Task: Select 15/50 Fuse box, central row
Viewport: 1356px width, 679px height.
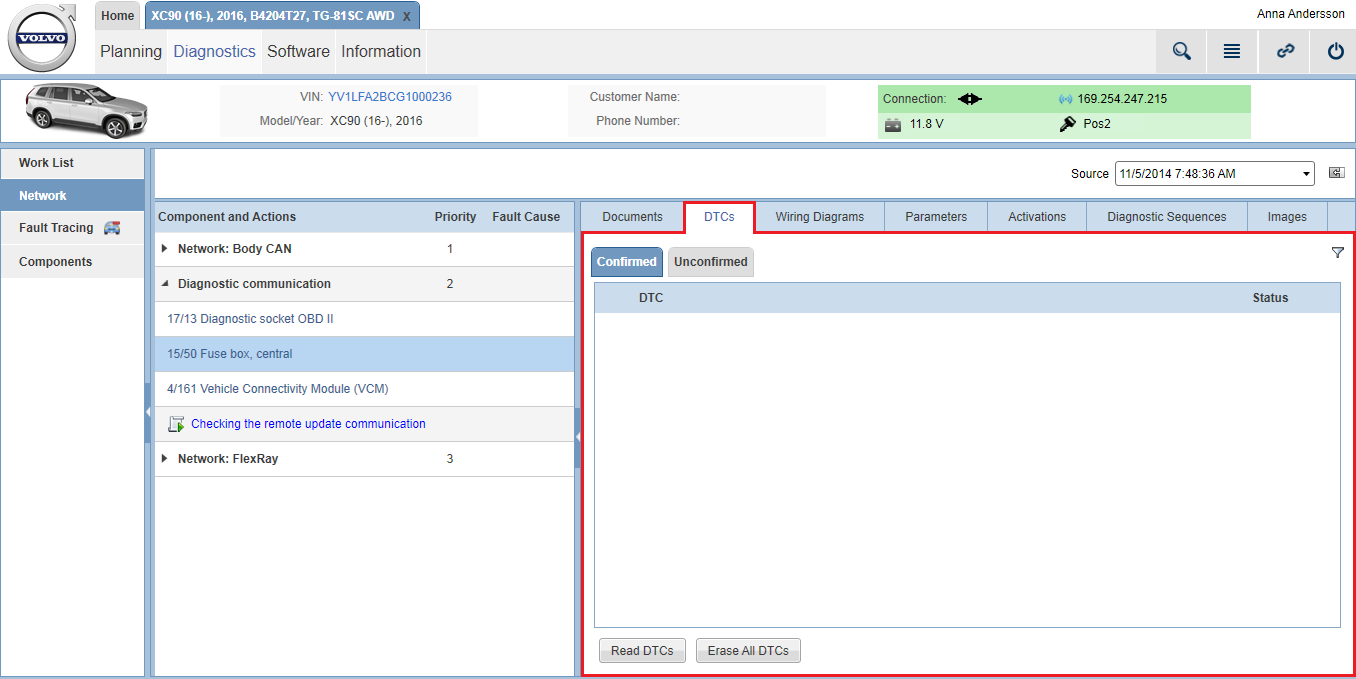Action: point(365,354)
